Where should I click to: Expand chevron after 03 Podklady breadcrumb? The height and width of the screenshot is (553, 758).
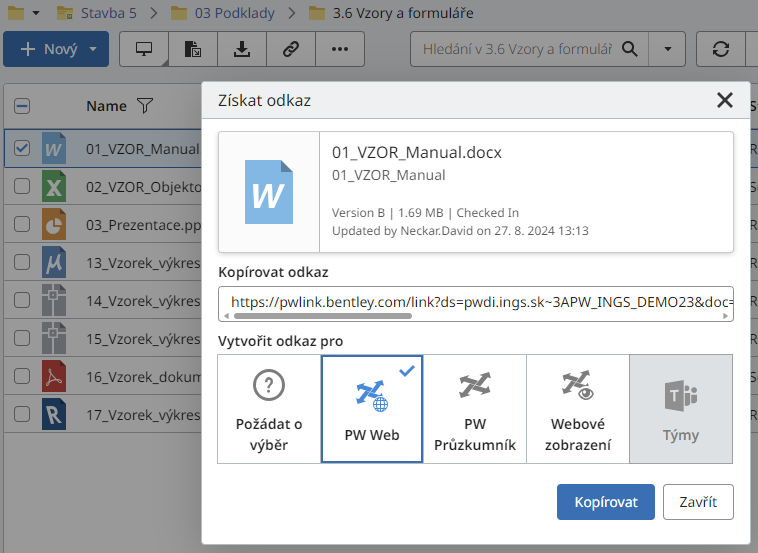pyautogui.click(x=292, y=13)
